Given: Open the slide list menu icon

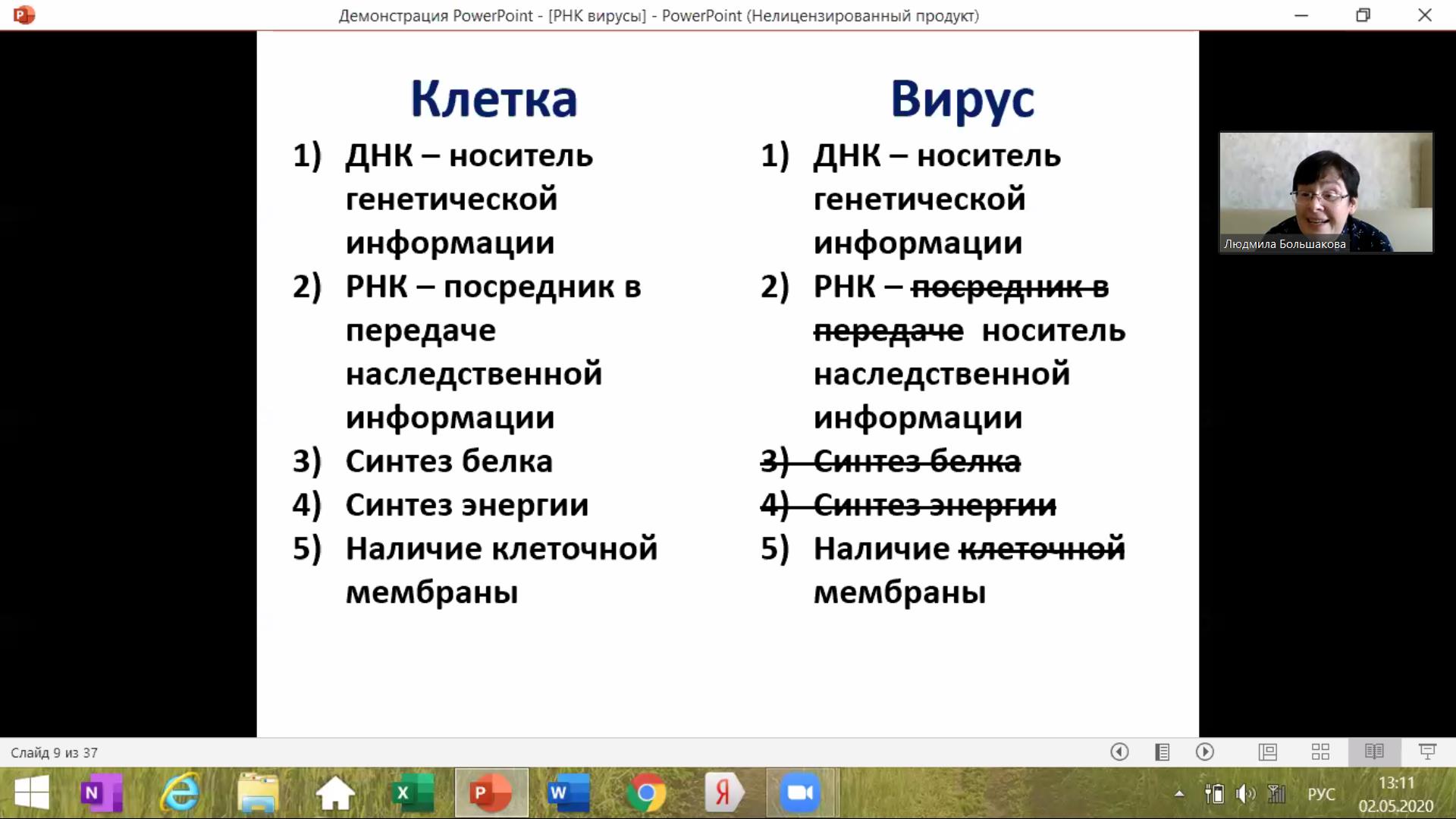Looking at the screenshot, I should coord(1162,752).
